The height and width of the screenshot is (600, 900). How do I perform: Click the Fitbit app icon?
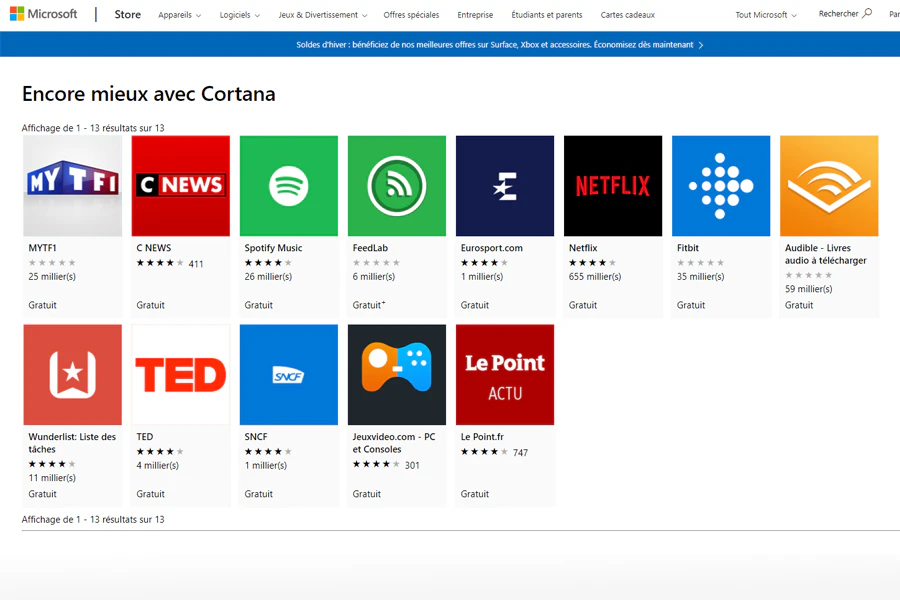click(721, 186)
